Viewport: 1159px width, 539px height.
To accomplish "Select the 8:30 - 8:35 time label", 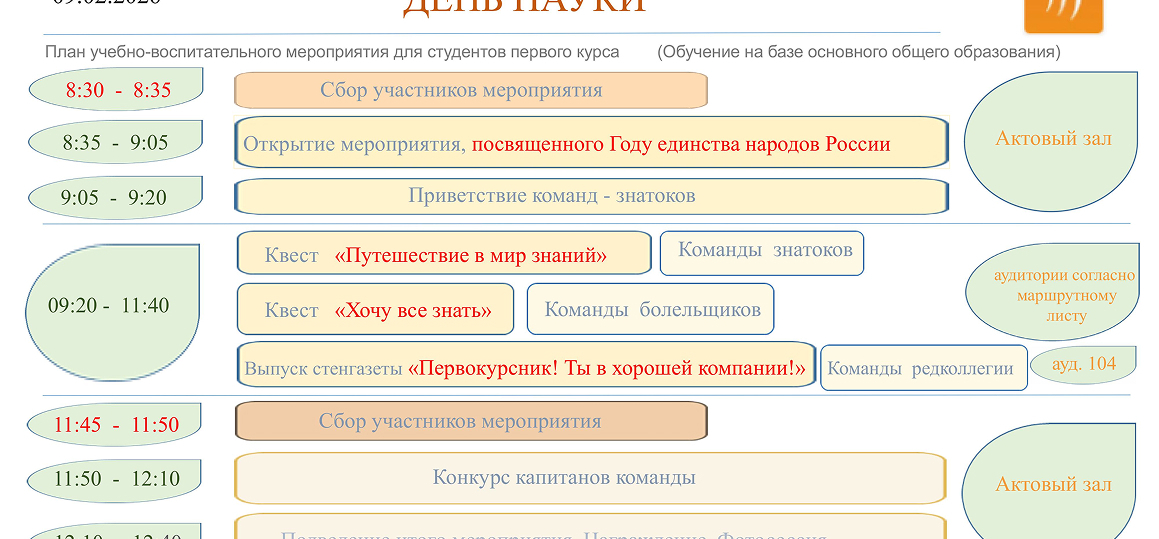I will coord(116,89).
